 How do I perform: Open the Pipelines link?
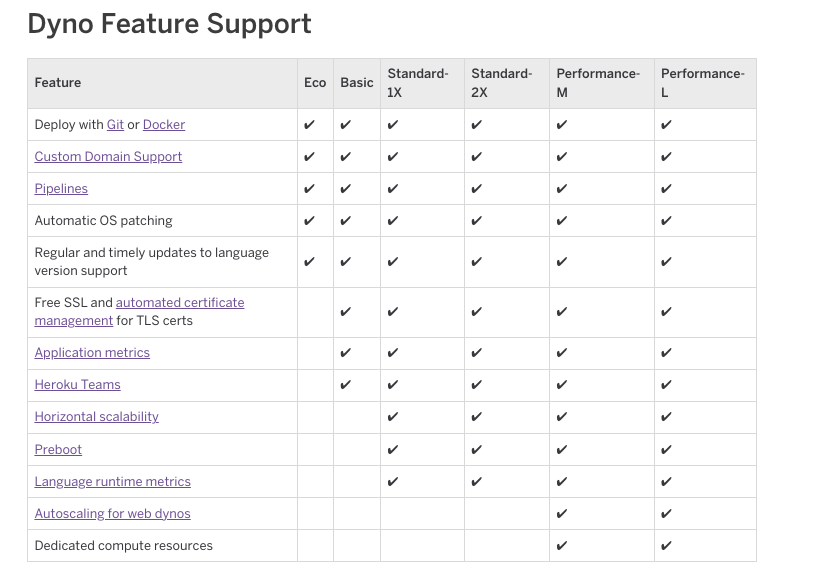[x=61, y=189]
